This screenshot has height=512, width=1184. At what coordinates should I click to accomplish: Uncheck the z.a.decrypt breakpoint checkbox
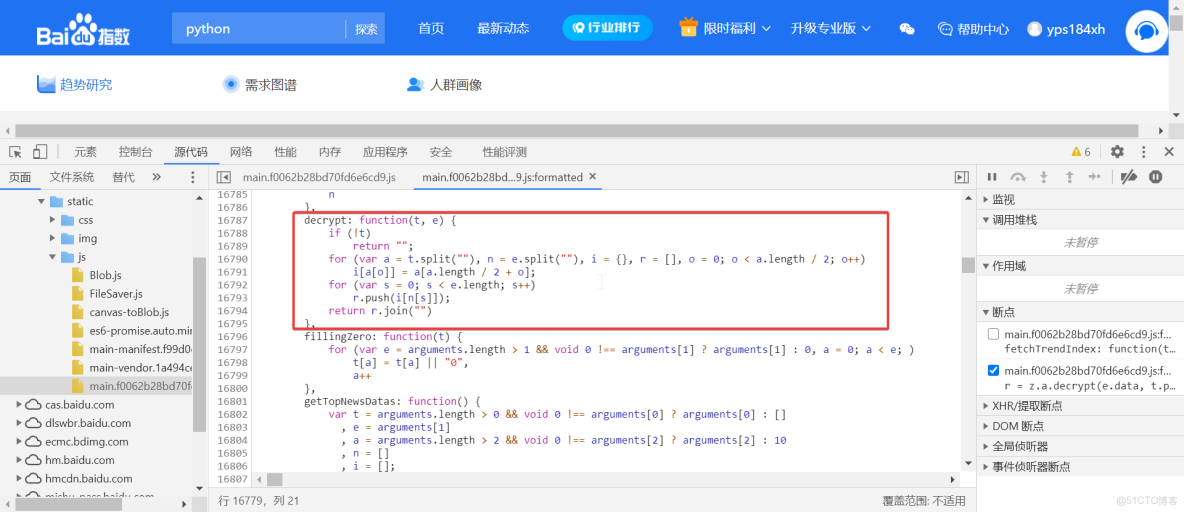994,371
